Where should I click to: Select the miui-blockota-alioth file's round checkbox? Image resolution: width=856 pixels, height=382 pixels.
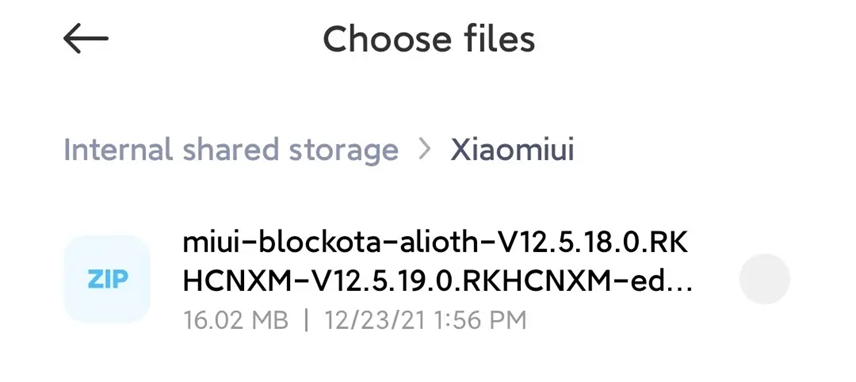[764, 279]
